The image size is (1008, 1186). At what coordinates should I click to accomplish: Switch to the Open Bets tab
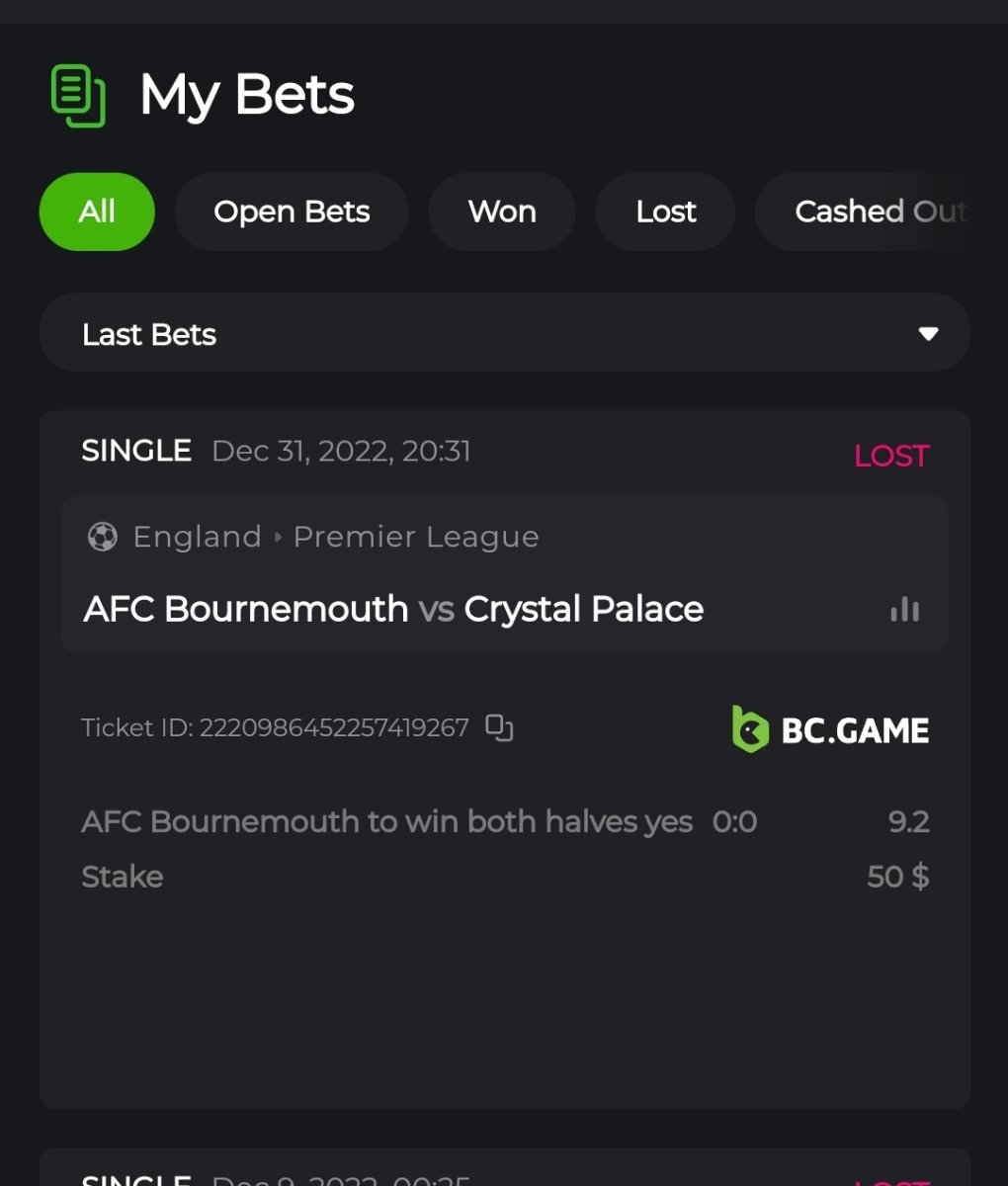coord(292,212)
